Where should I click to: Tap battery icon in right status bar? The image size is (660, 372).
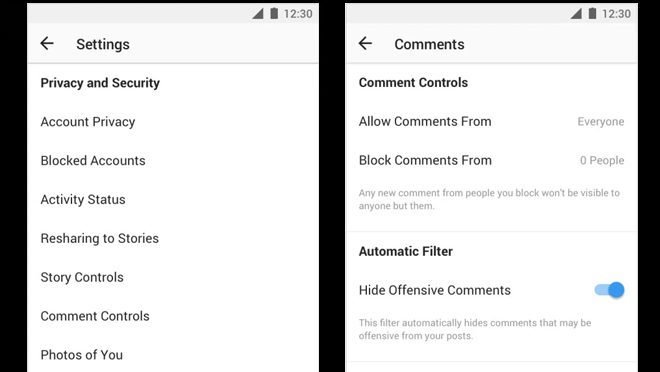592,13
